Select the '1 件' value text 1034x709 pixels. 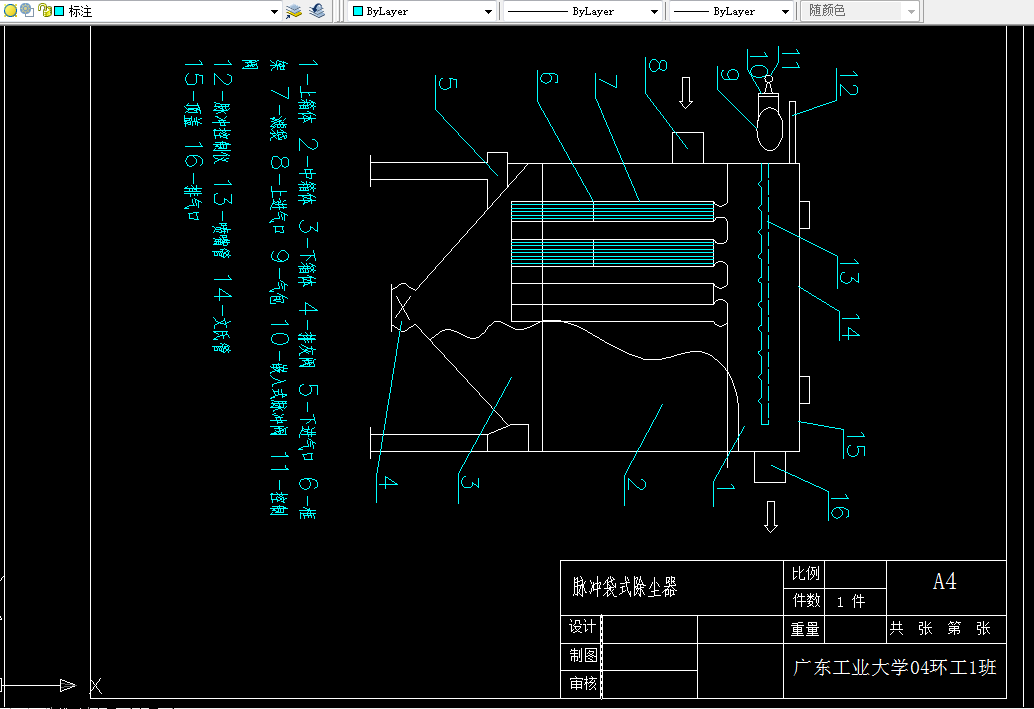pos(851,601)
